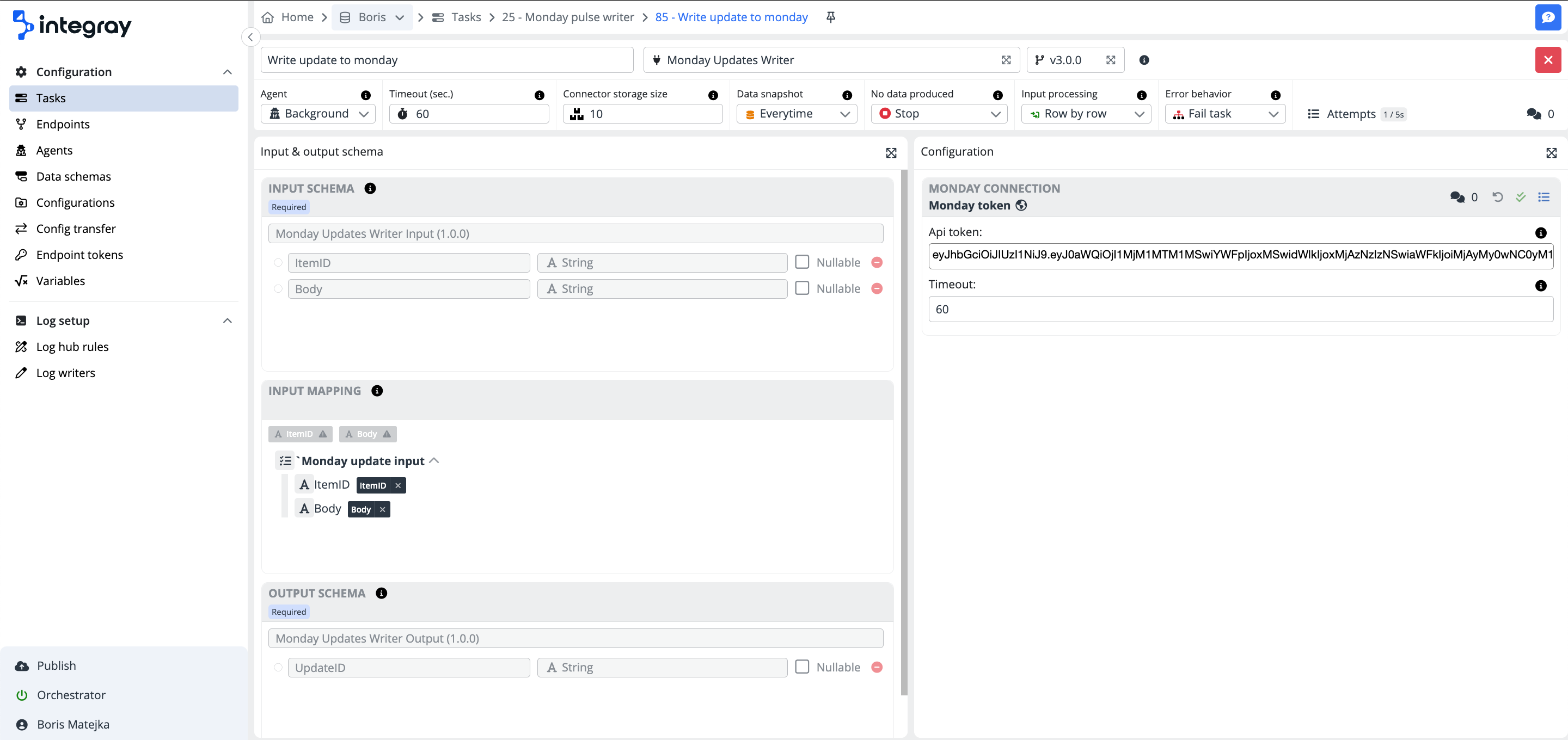Toggle Nullable checkbox for Body

[801, 288]
